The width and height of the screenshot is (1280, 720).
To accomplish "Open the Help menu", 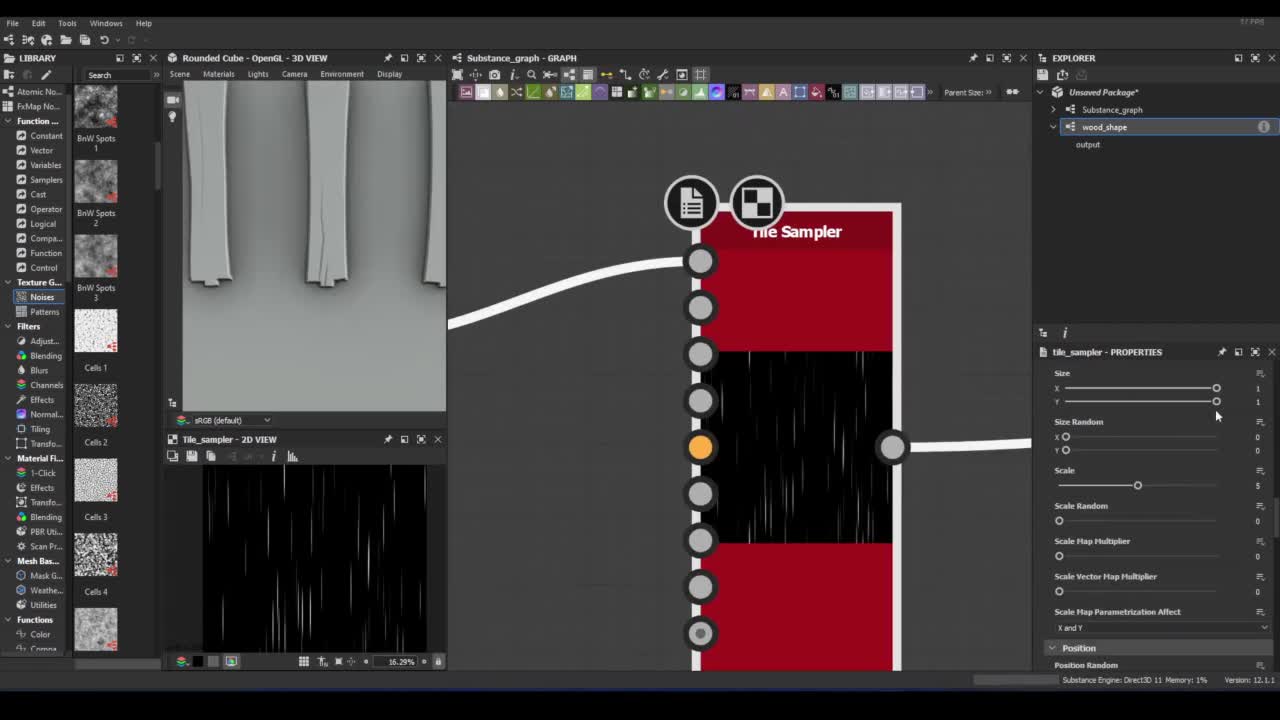I will pyautogui.click(x=144, y=23).
